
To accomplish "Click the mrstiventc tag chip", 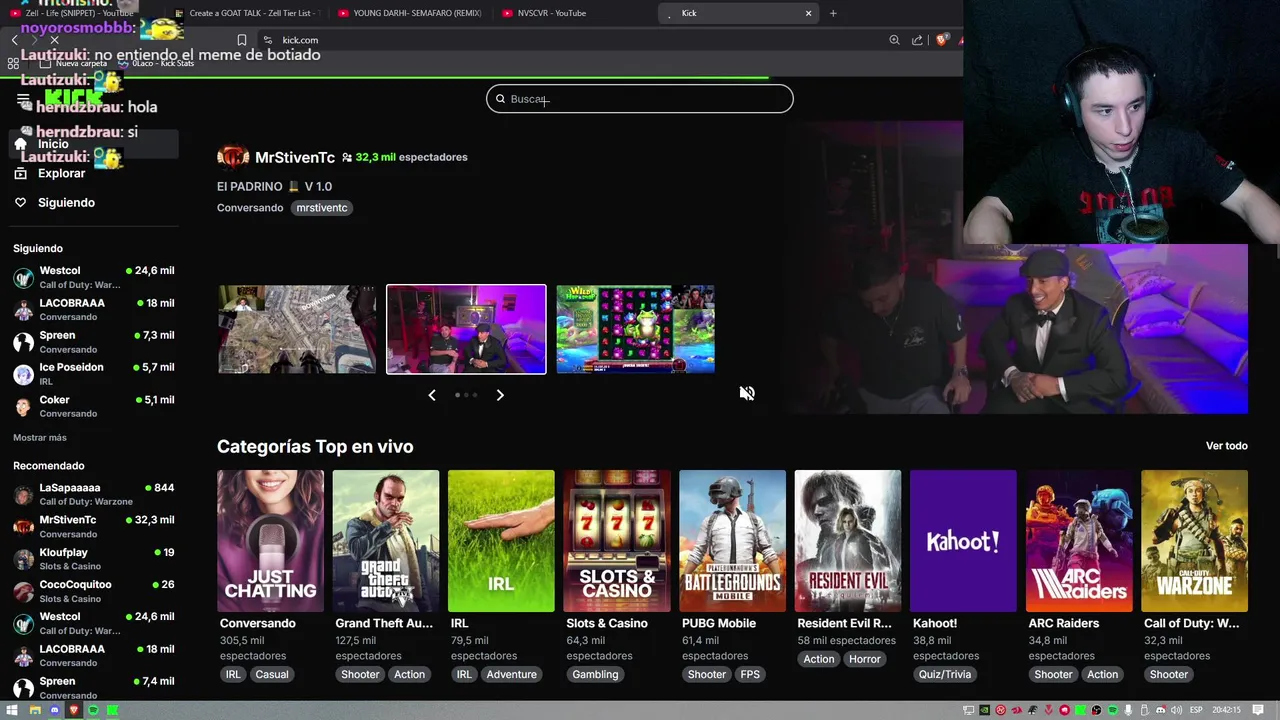I will 321,208.
